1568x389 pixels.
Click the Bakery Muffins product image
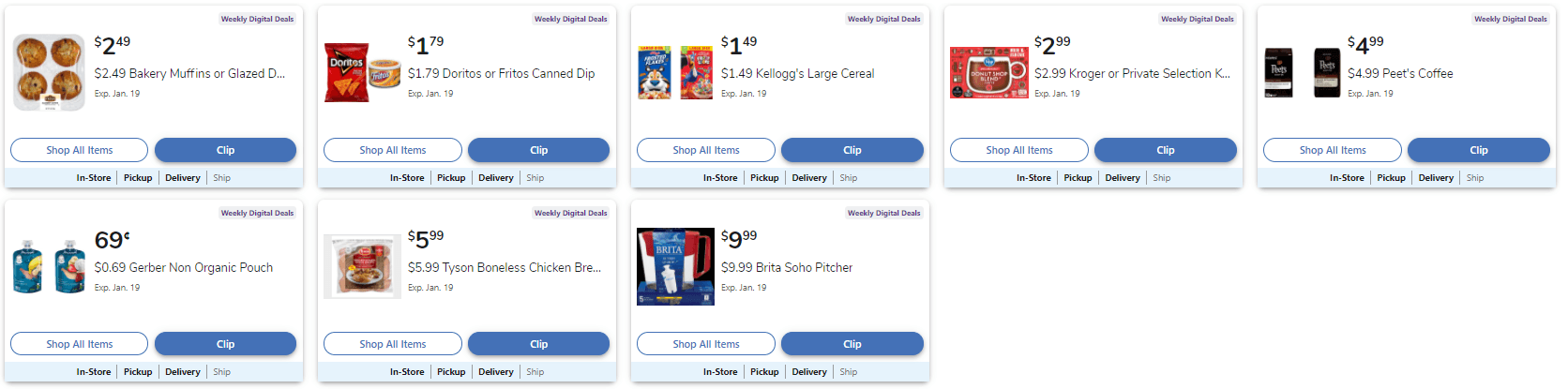49,72
